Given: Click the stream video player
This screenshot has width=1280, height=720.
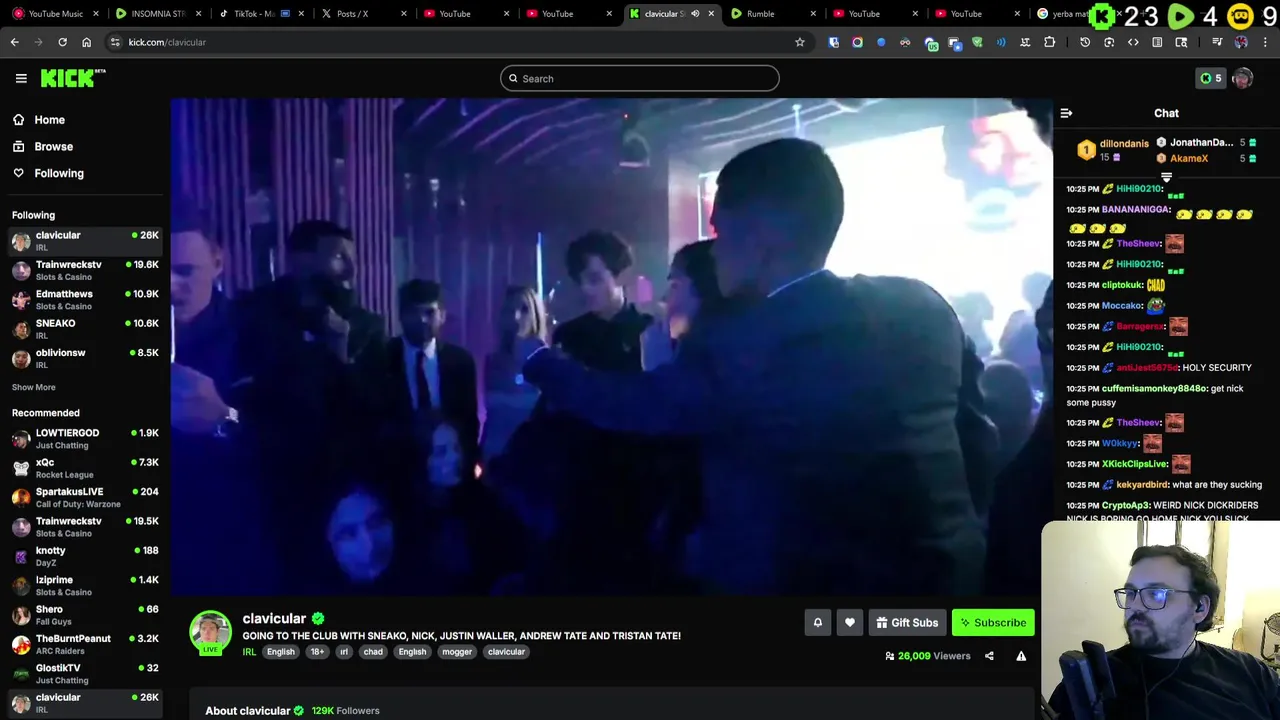Looking at the screenshot, I should pyautogui.click(x=611, y=346).
